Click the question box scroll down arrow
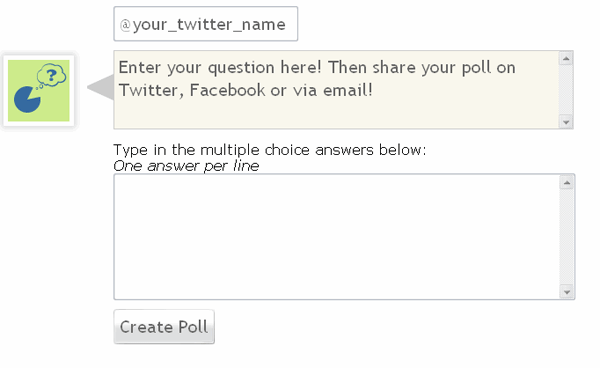Image resolution: width=600 pixels, height=368 pixels. click(566, 122)
